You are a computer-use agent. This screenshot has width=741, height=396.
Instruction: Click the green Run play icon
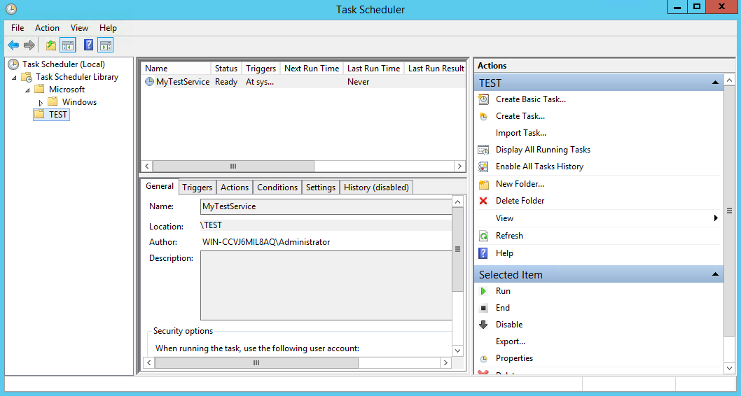[483, 291]
